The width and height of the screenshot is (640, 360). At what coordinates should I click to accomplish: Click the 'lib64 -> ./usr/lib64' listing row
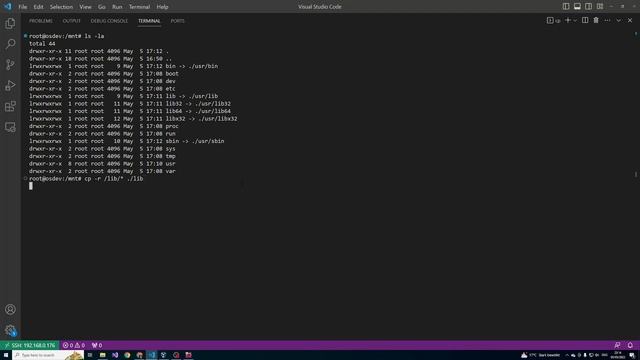coord(130,111)
